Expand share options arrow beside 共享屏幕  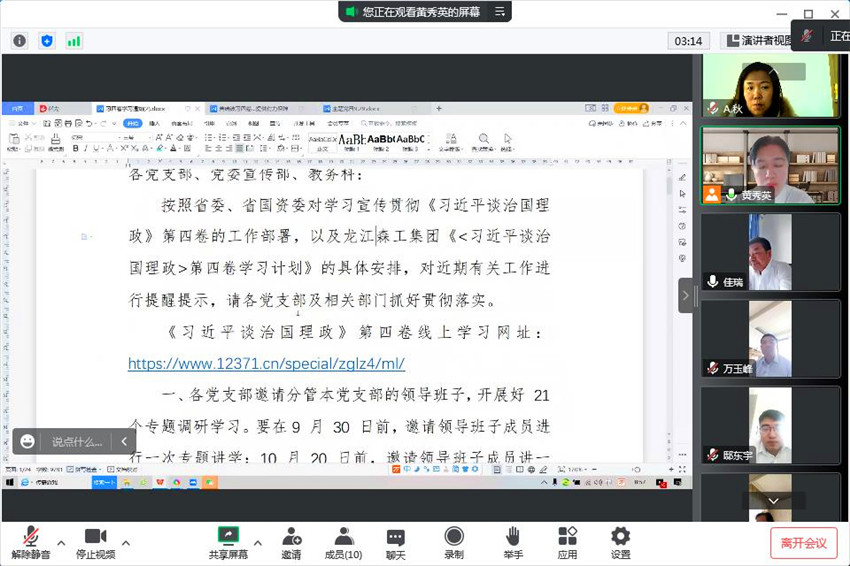258,542
